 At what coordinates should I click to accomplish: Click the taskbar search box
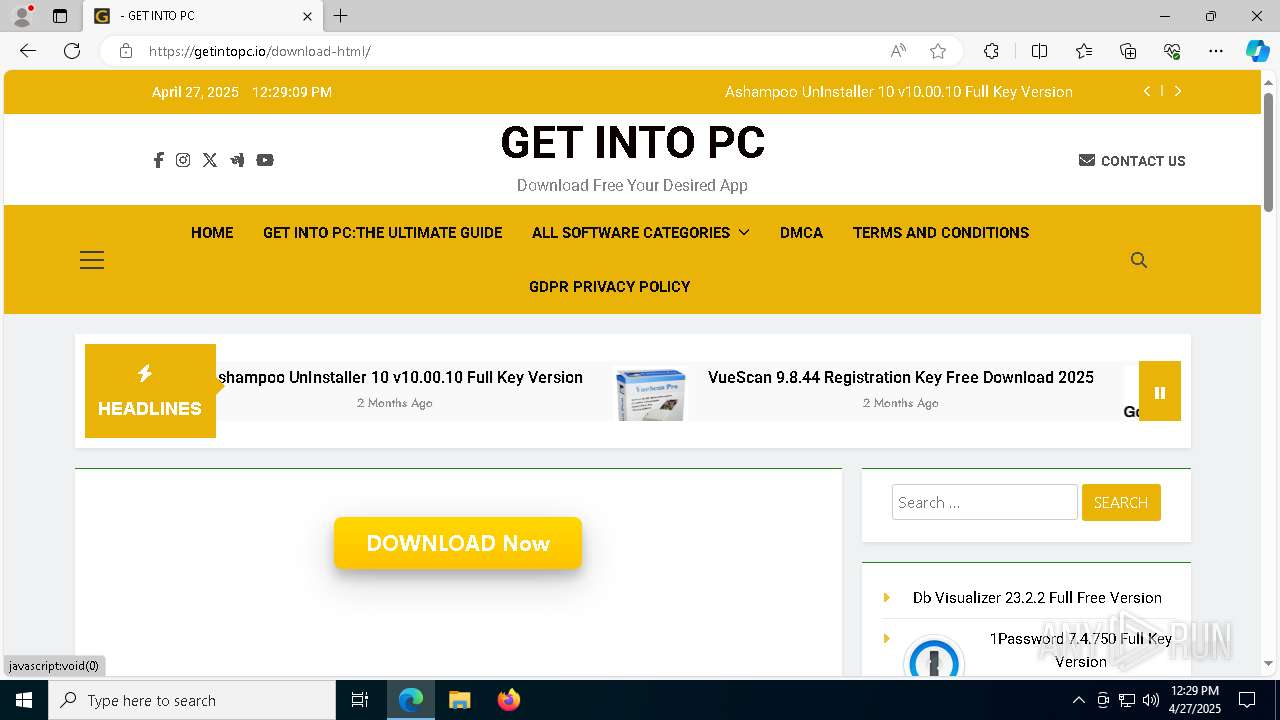tap(192, 700)
